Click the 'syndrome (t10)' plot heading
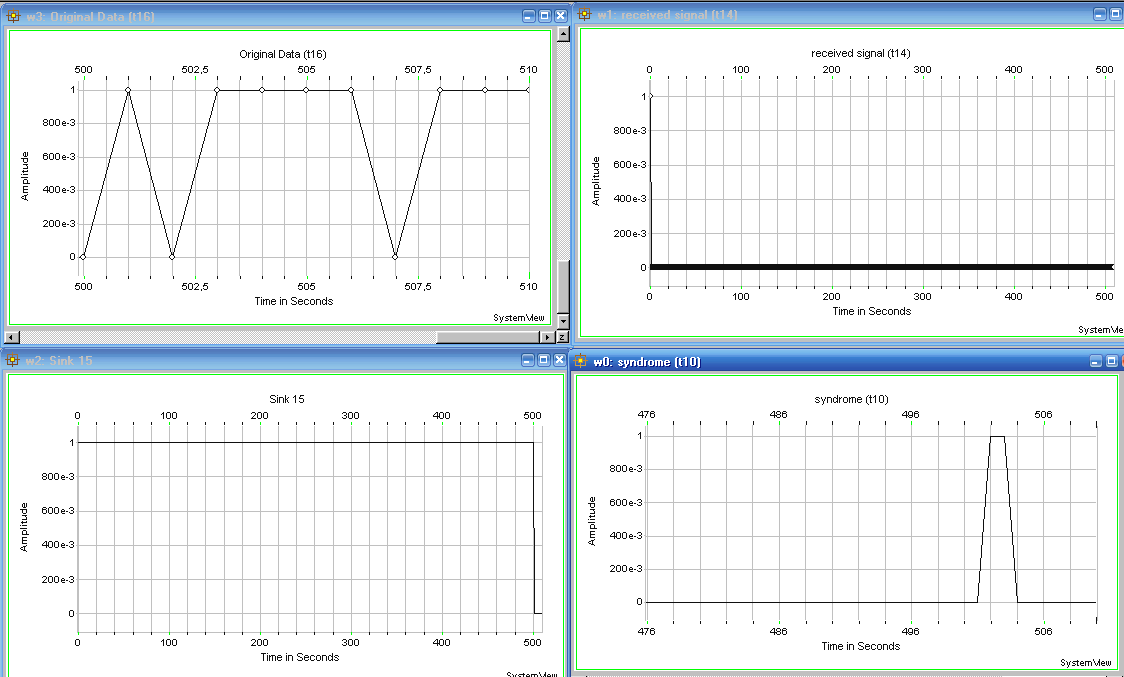 pos(852,399)
